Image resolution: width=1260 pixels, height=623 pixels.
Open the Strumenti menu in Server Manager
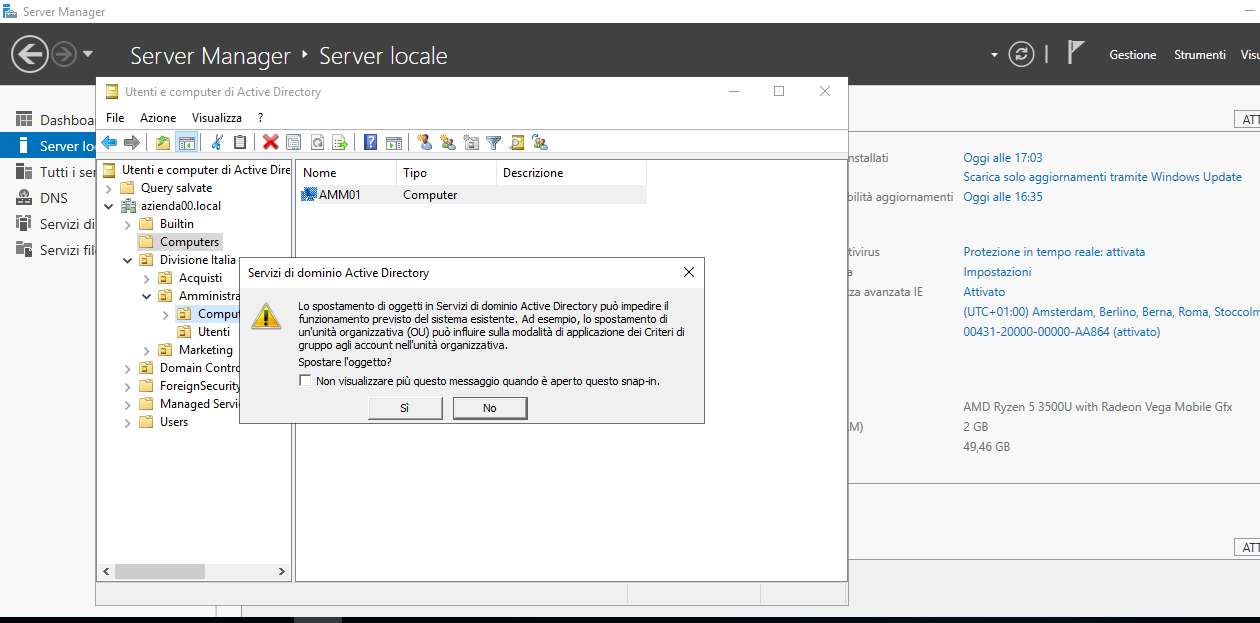click(x=1200, y=55)
